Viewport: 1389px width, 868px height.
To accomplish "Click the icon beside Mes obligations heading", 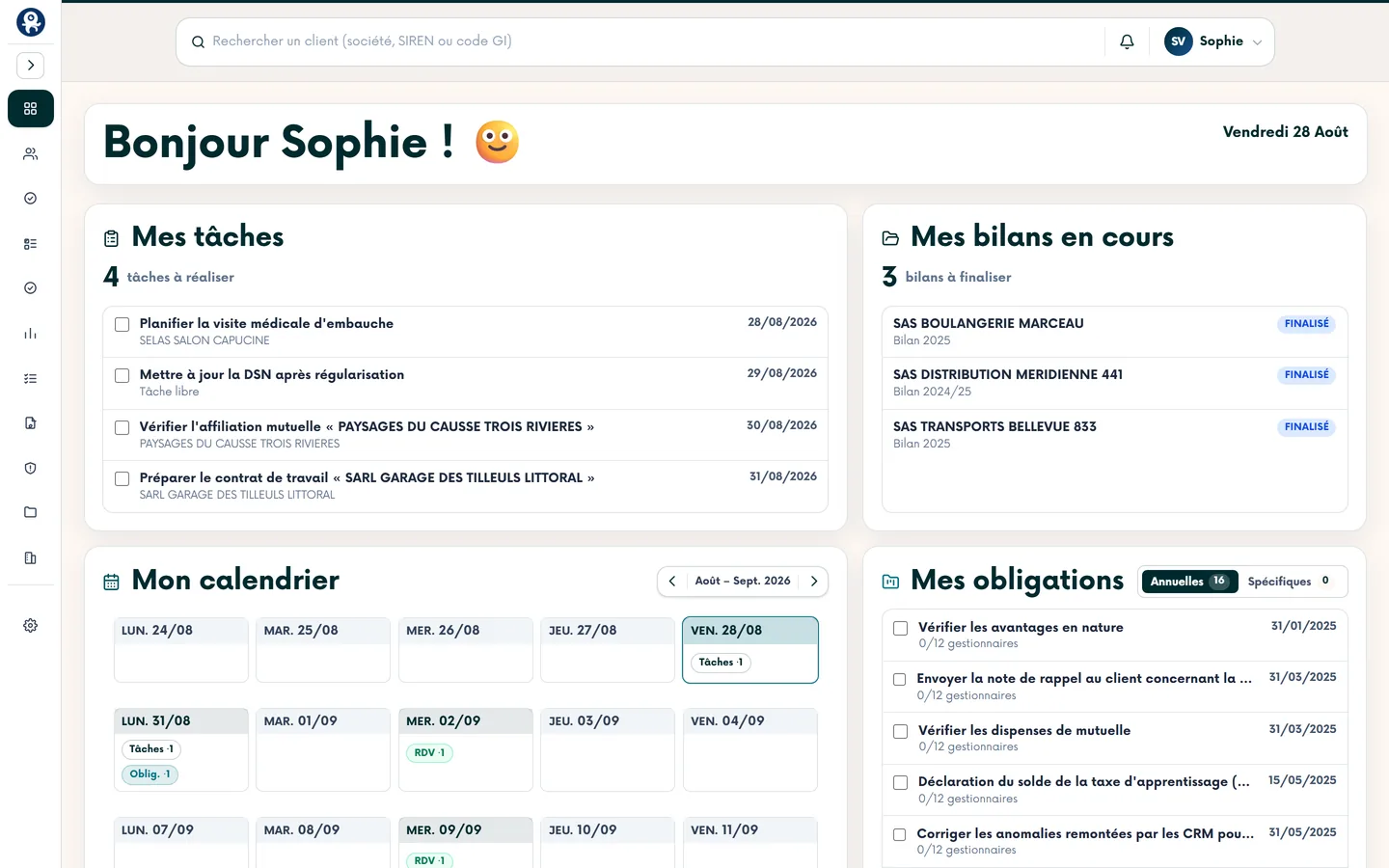I will (890, 582).
